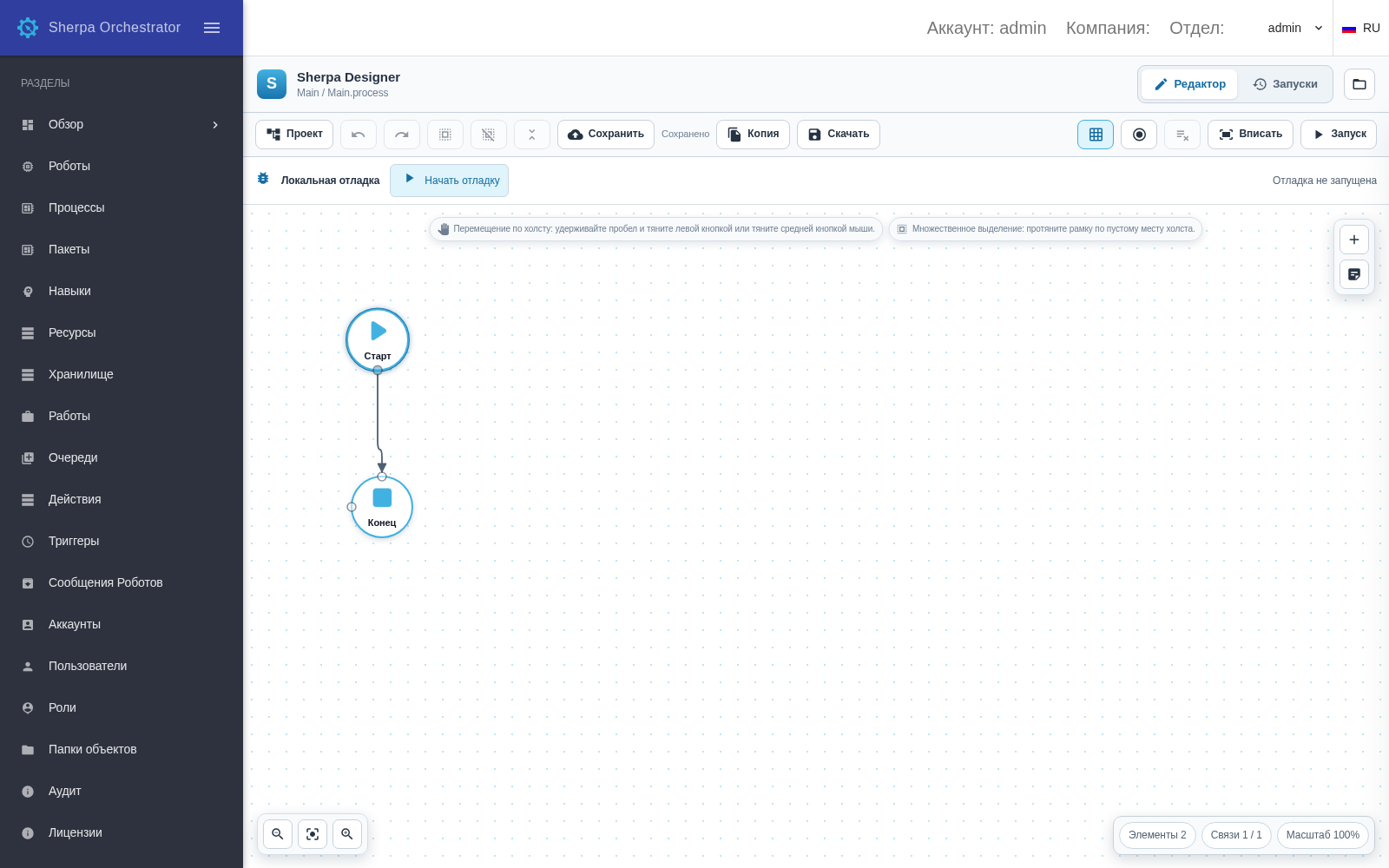Click the Сохранить button
Viewport: 1389px width, 868px height.
pyautogui.click(x=606, y=135)
